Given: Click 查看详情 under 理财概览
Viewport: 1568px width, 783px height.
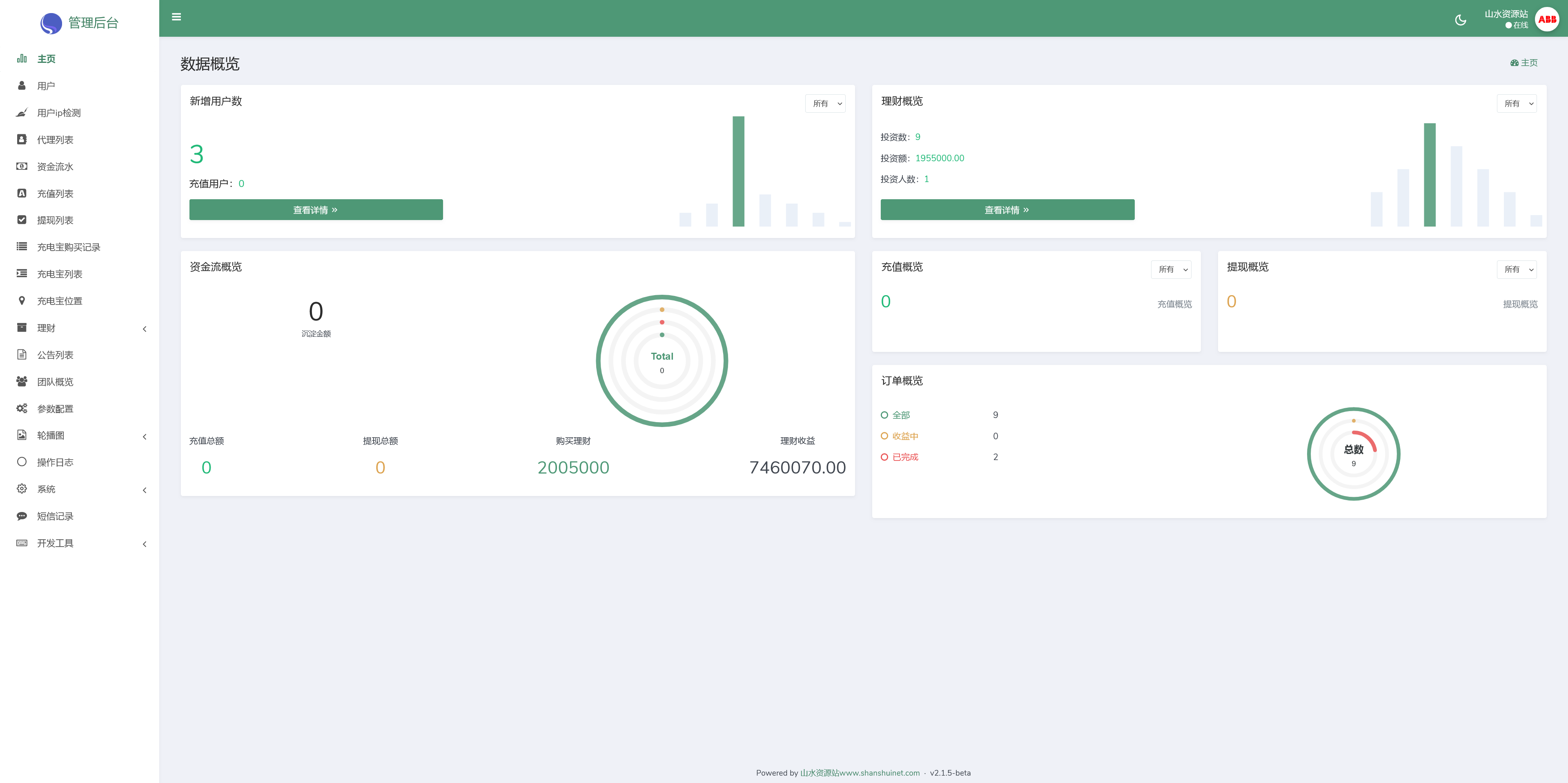Looking at the screenshot, I should click(1007, 210).
